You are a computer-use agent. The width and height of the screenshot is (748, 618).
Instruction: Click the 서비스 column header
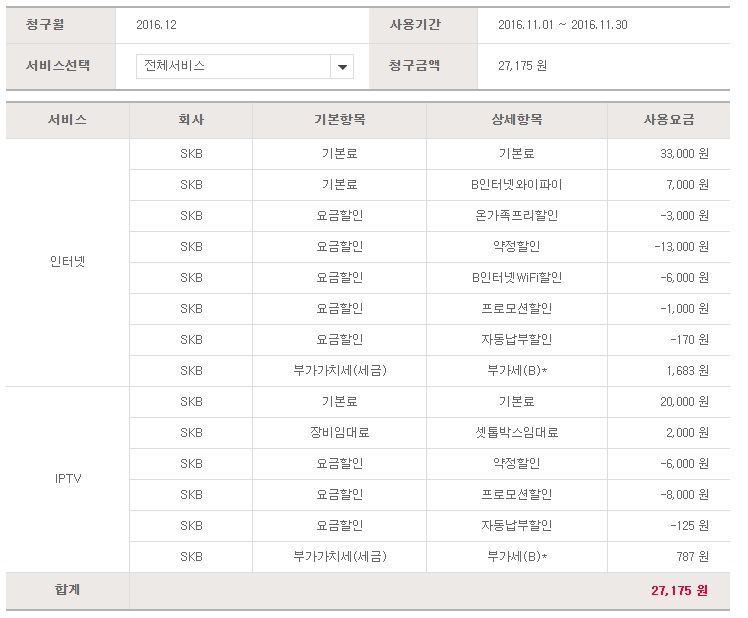tap(67, 120)
